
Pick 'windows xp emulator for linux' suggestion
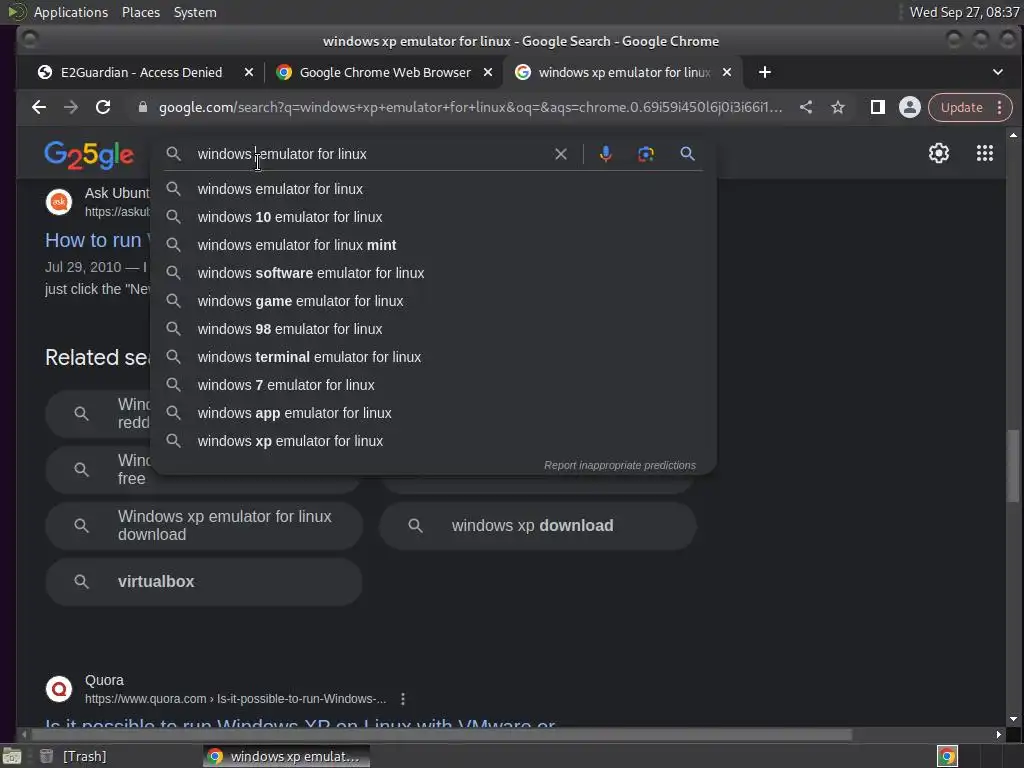434,441
